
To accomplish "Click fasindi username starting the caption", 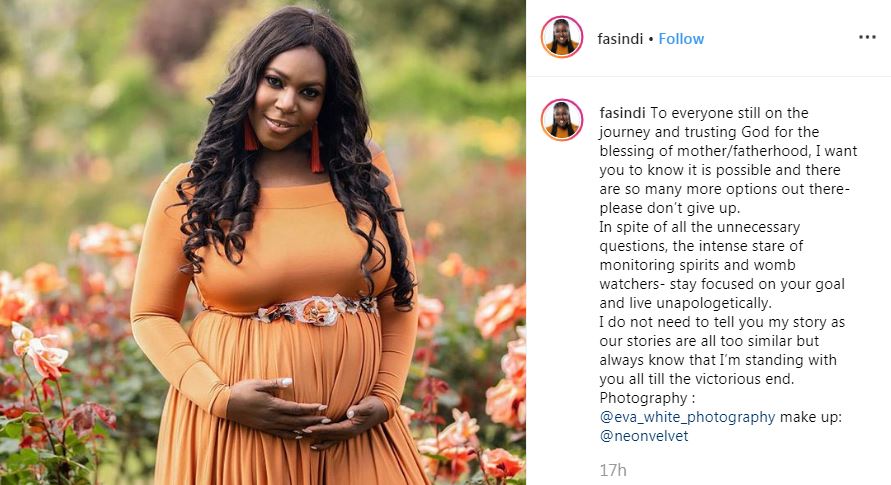I will click(622, 112).
